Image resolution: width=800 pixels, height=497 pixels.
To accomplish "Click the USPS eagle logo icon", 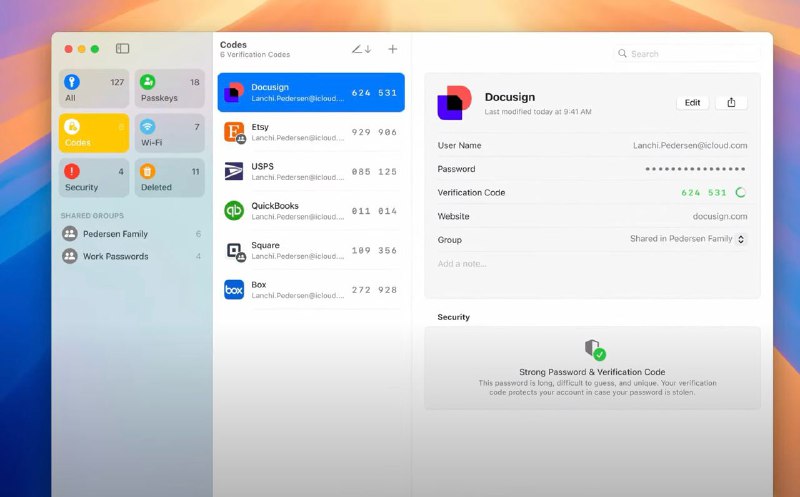I will [x=234, y=171].
